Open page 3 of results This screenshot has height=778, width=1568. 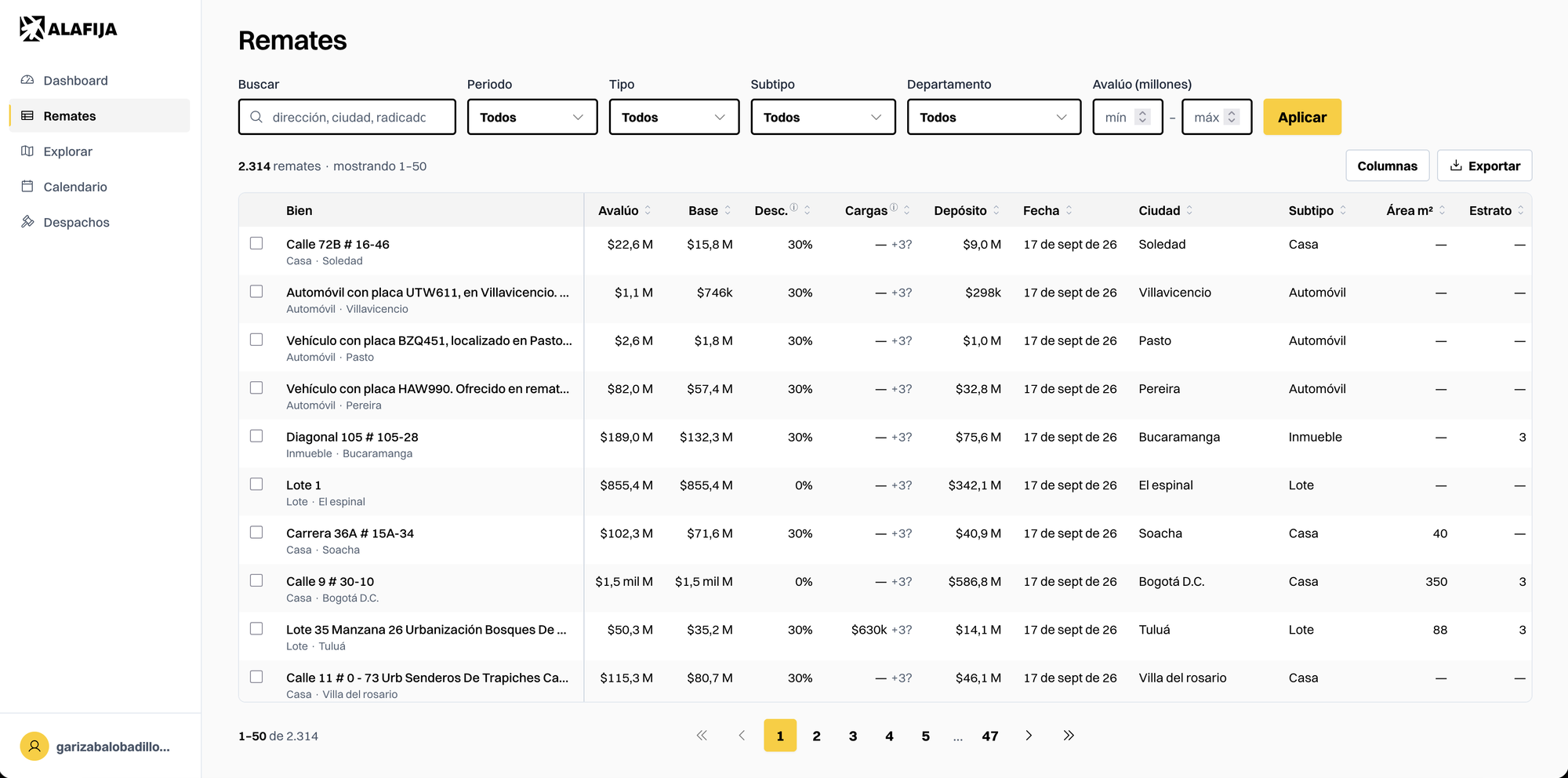(x=853, y=736)
